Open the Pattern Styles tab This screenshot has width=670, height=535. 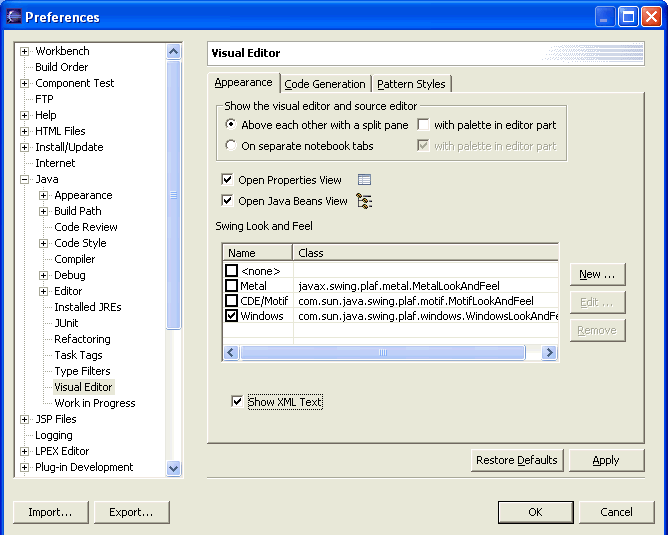click(411, 84)
